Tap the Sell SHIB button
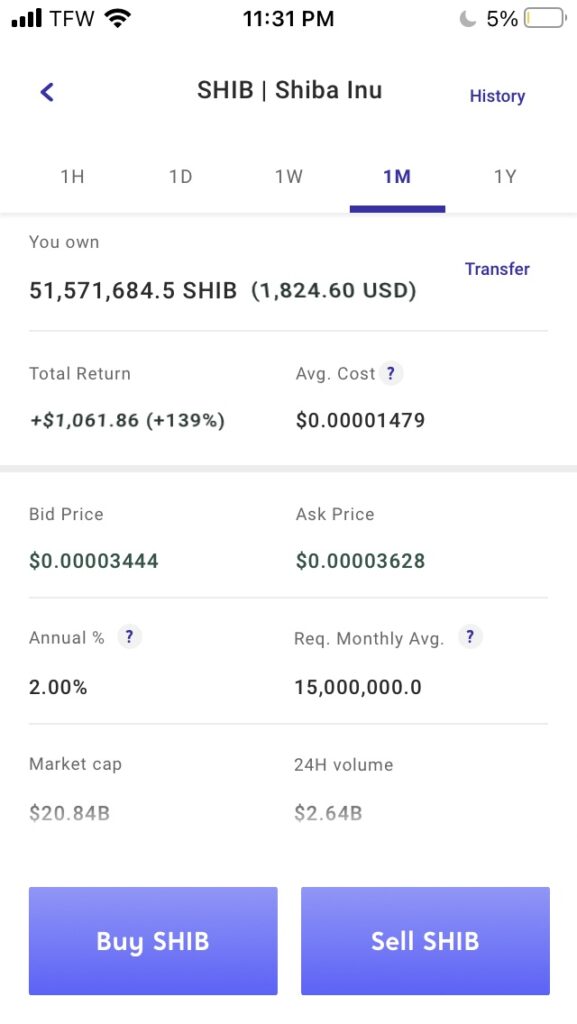This screenshot has height=1024, width=577. pos(425,941)
